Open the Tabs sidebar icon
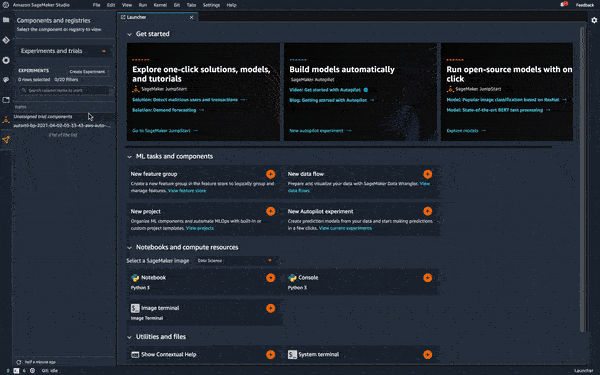 6,100
